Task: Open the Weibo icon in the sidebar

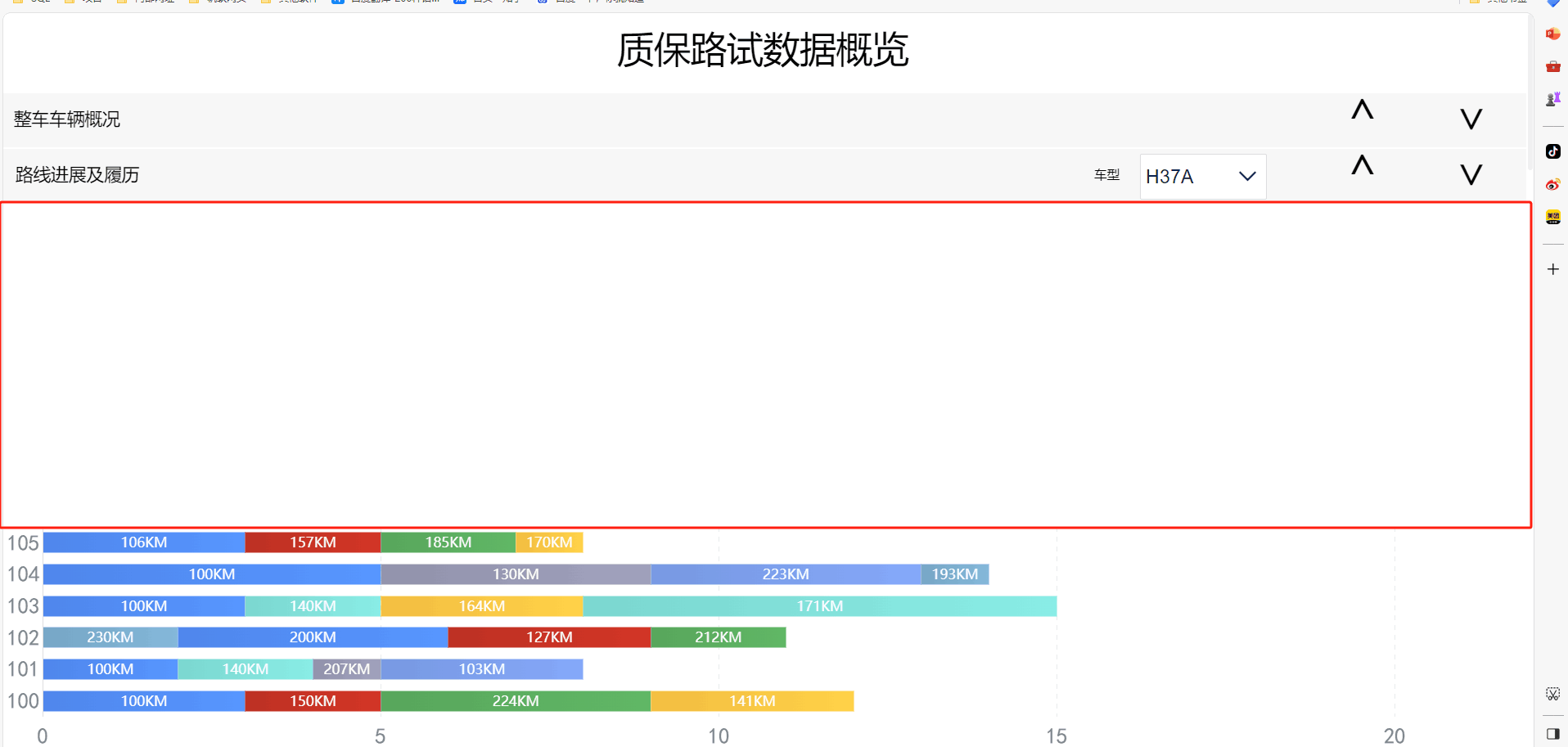Action: (x=1552, y=184)
